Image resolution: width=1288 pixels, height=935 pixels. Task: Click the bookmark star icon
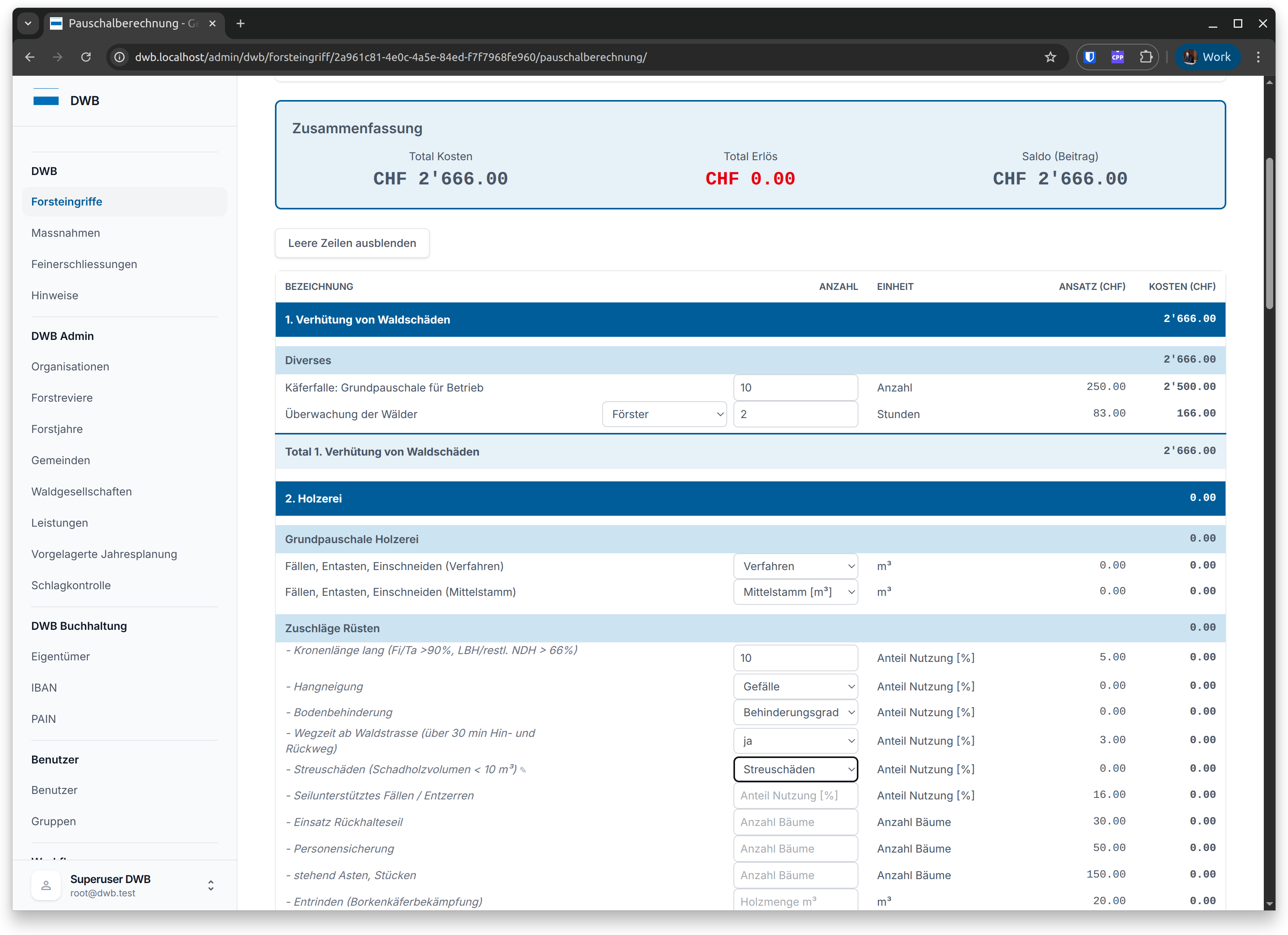1050,57
